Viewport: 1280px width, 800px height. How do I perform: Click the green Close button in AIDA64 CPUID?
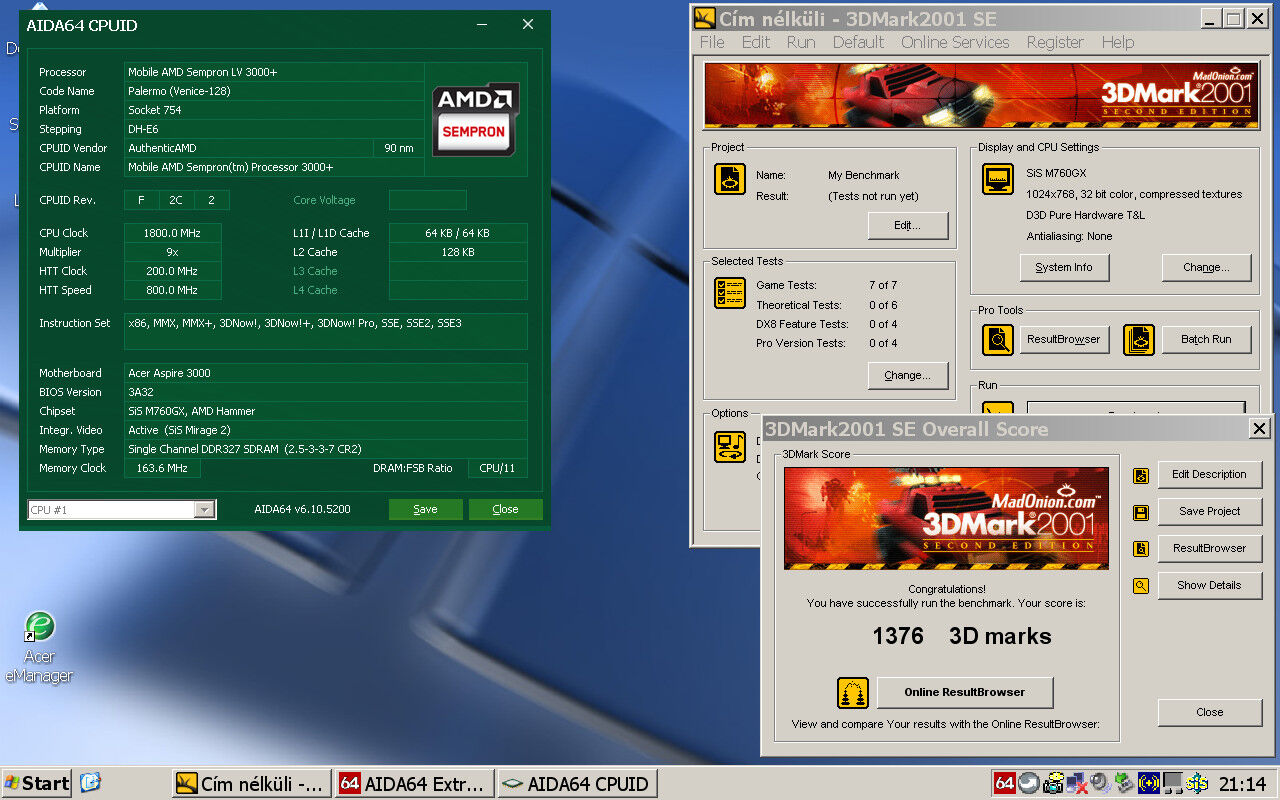click(505, 509)
